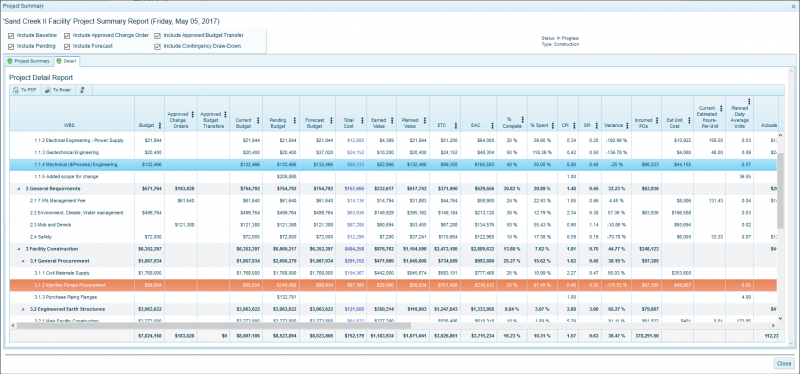Toggle Include Contingency Draw-Down checkbox

click(158, 46)
